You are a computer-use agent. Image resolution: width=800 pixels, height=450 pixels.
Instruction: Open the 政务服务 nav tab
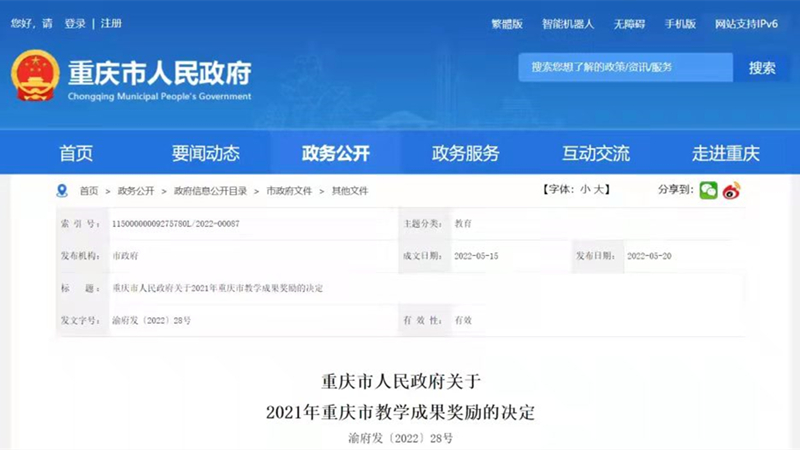pyautogui.click(x=465, y=153)
